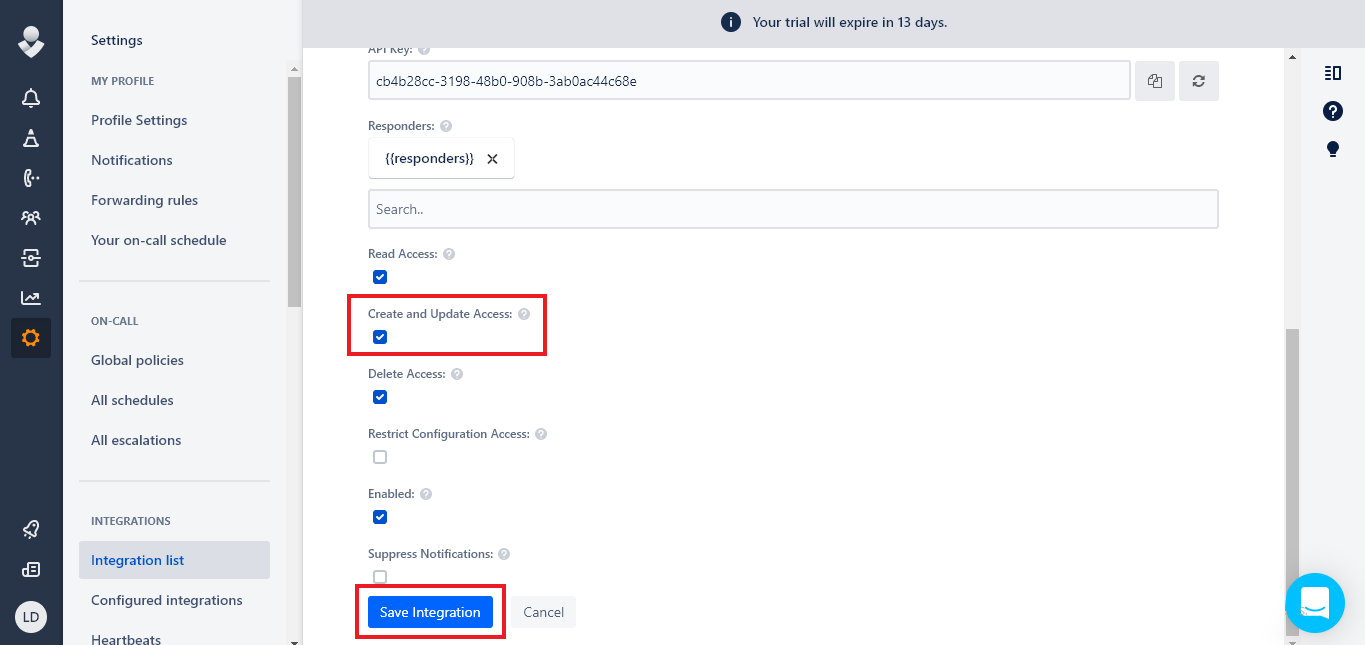The height and width of the screenshot is (645, 1365).
Task: Cancel the integration changes
Action: [543, 612]
